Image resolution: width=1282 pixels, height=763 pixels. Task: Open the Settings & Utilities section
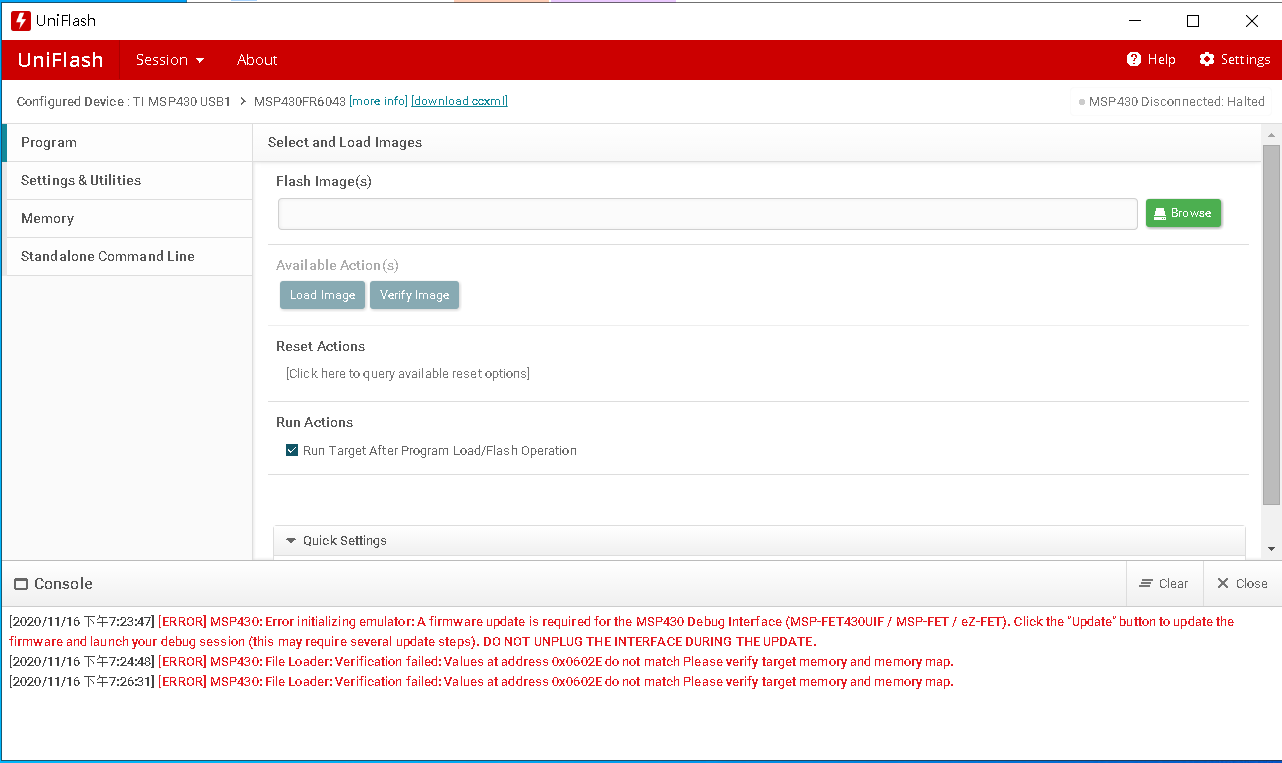[129, 181]
